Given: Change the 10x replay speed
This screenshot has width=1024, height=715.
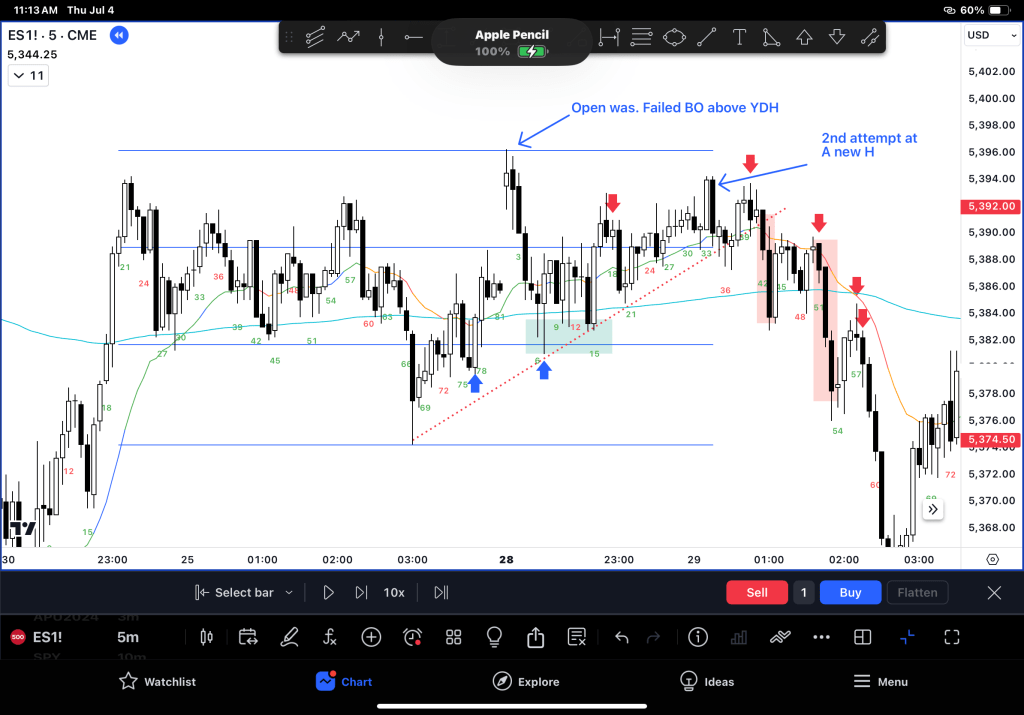Looking at the screenshot, I should 394,593.
